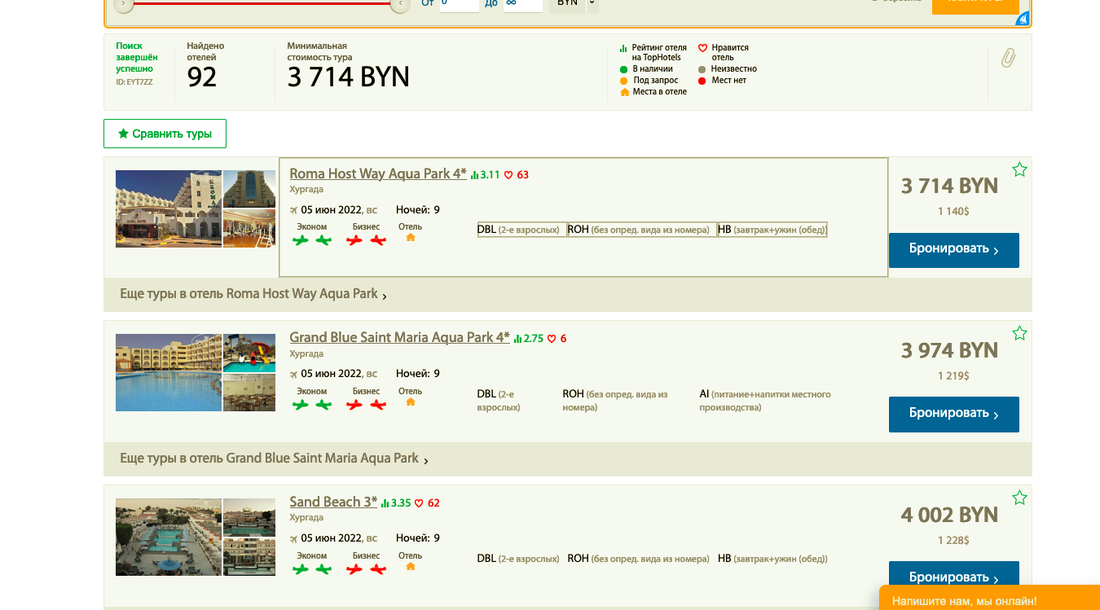The image size is (1100, 610).
Task: Expand Еще туры в отель Roma Host Way Aqua Park
Action: 253,294
